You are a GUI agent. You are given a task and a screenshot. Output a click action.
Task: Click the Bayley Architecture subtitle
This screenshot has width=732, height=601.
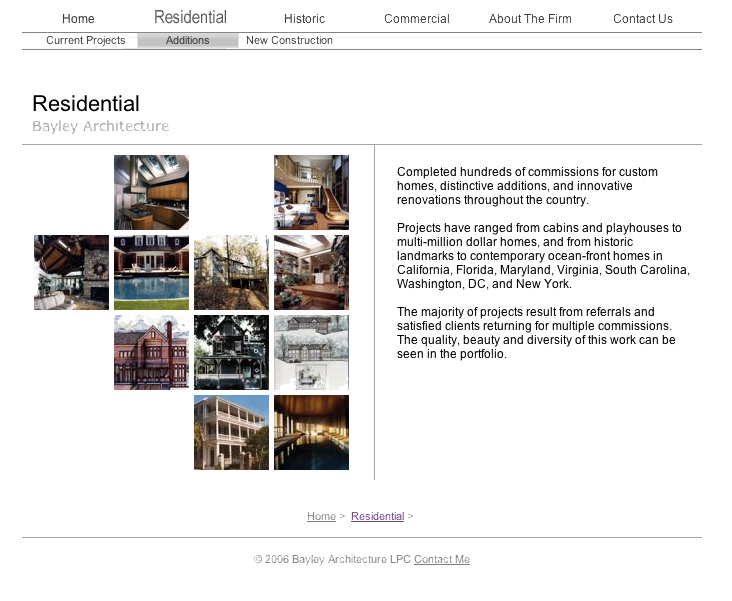[100, 126]
